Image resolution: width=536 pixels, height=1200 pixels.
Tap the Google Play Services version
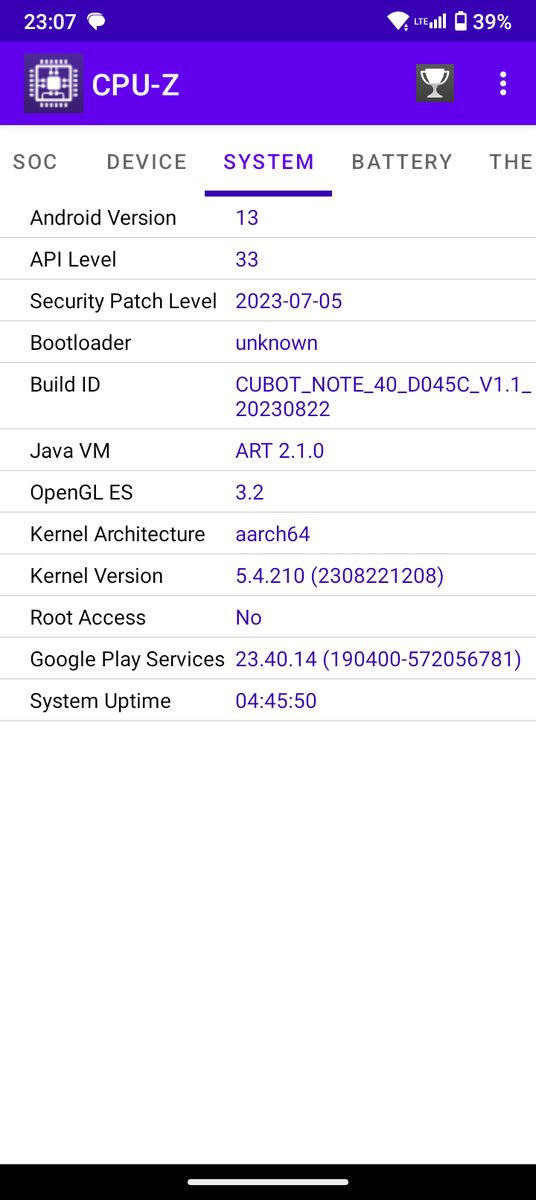pos(378,659)
